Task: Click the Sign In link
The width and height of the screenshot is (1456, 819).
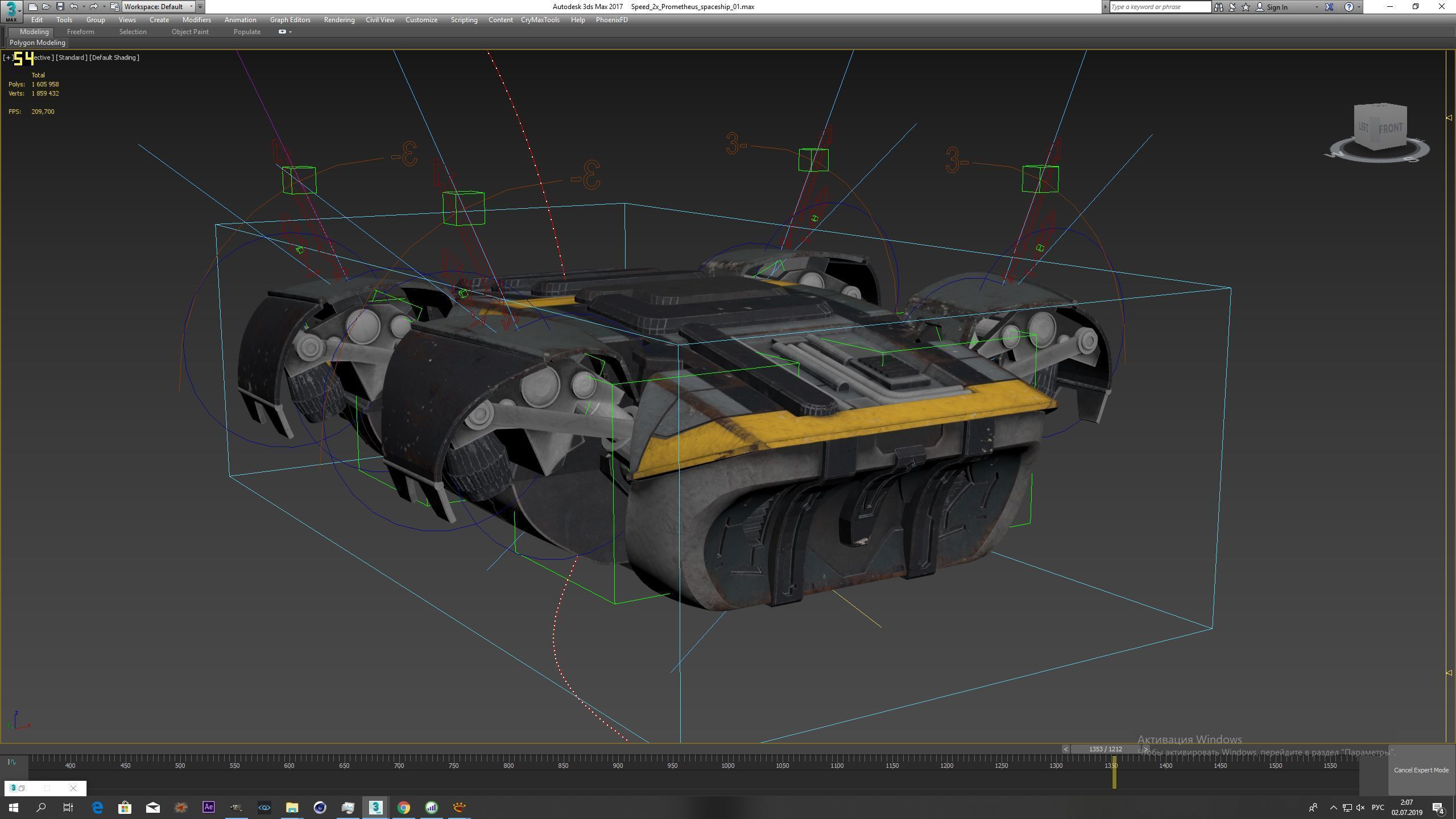Action: (1277, 7)
